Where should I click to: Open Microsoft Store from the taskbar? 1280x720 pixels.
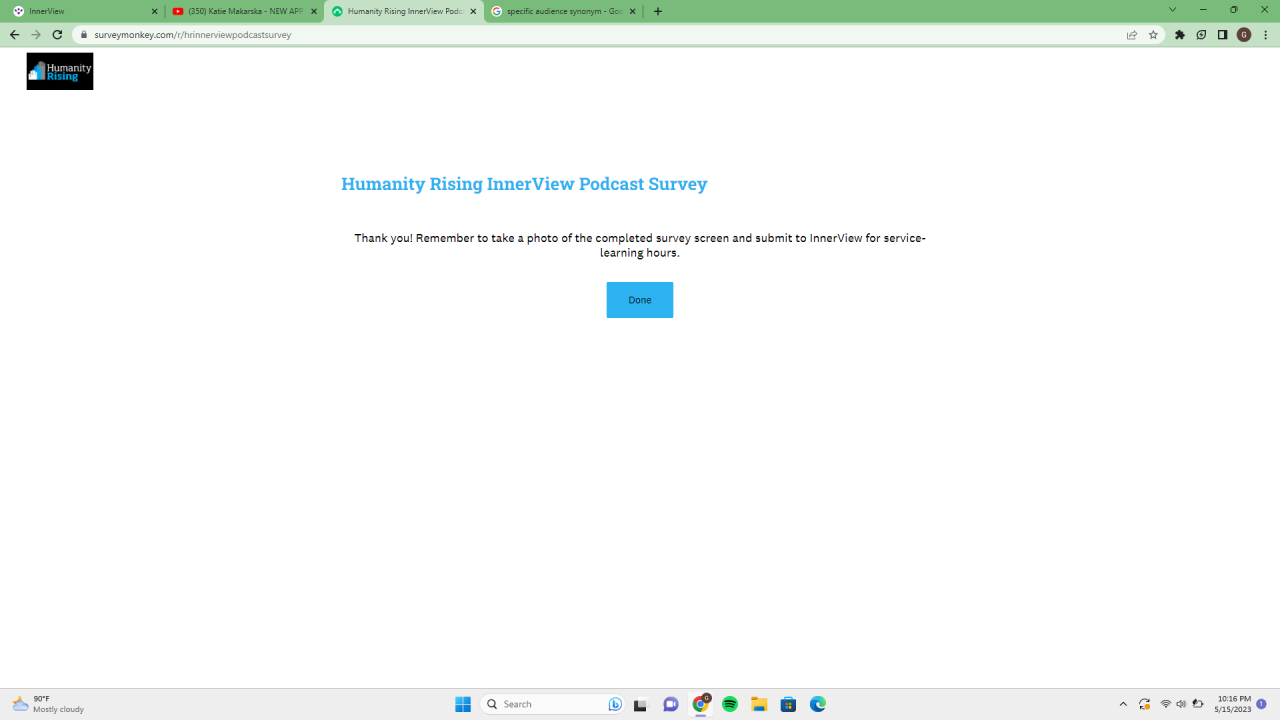[x=788, y=704]
